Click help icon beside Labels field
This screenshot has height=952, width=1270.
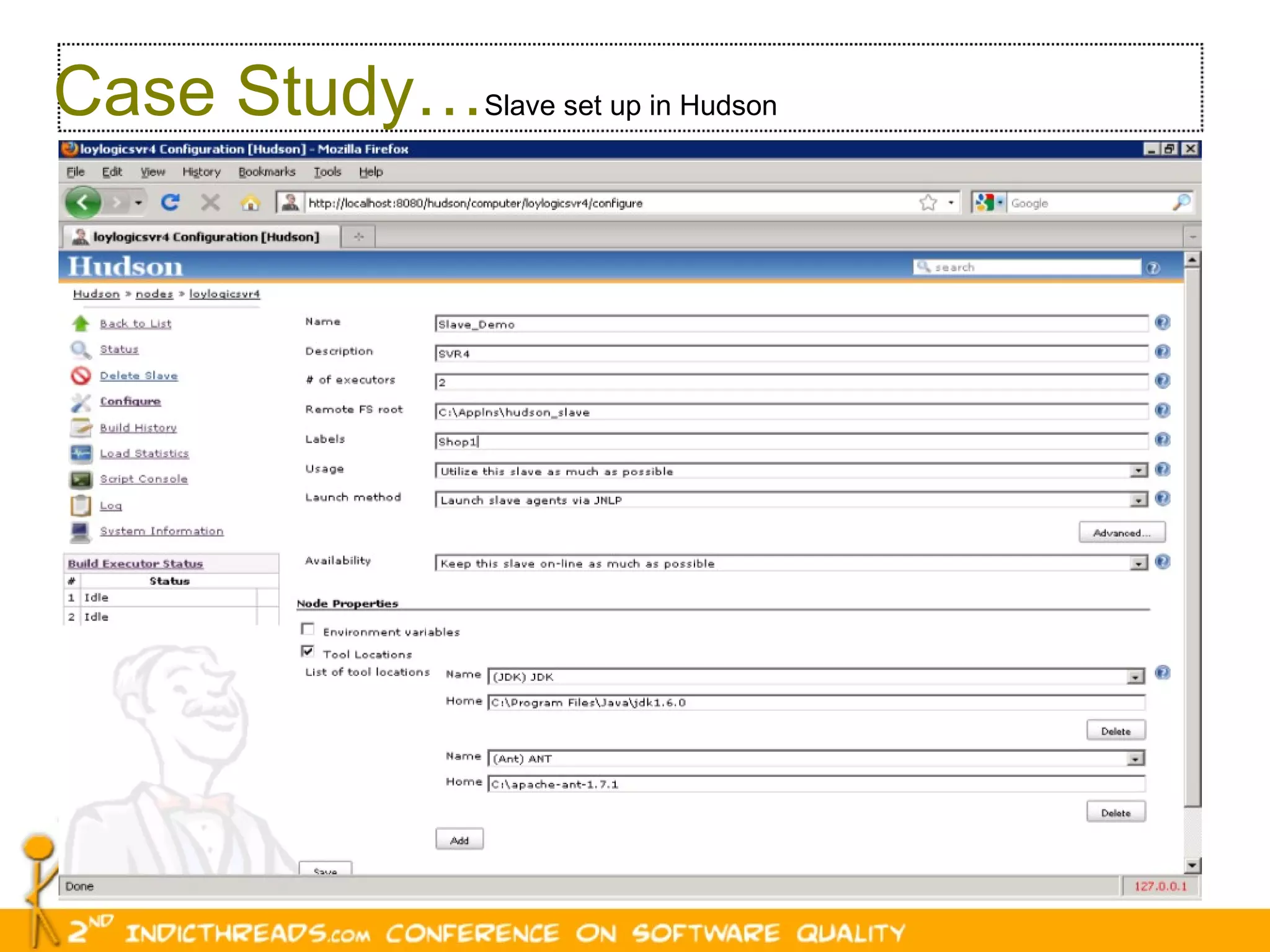1163,440
